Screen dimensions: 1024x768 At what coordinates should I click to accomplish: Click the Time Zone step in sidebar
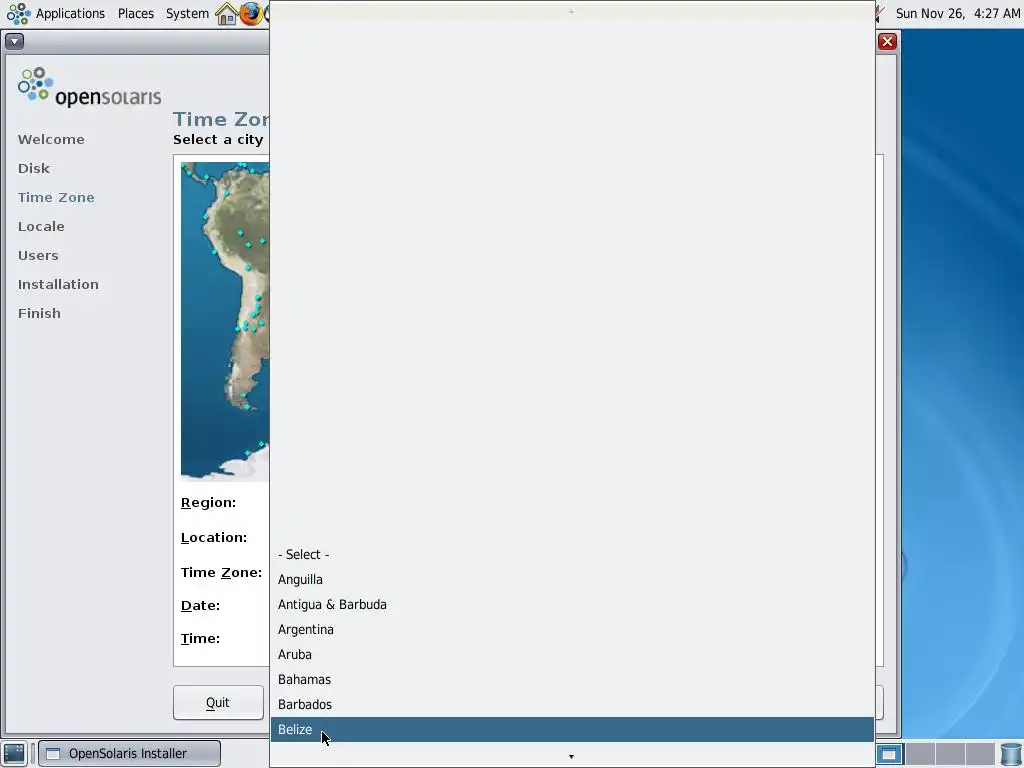tap(56, 197)
